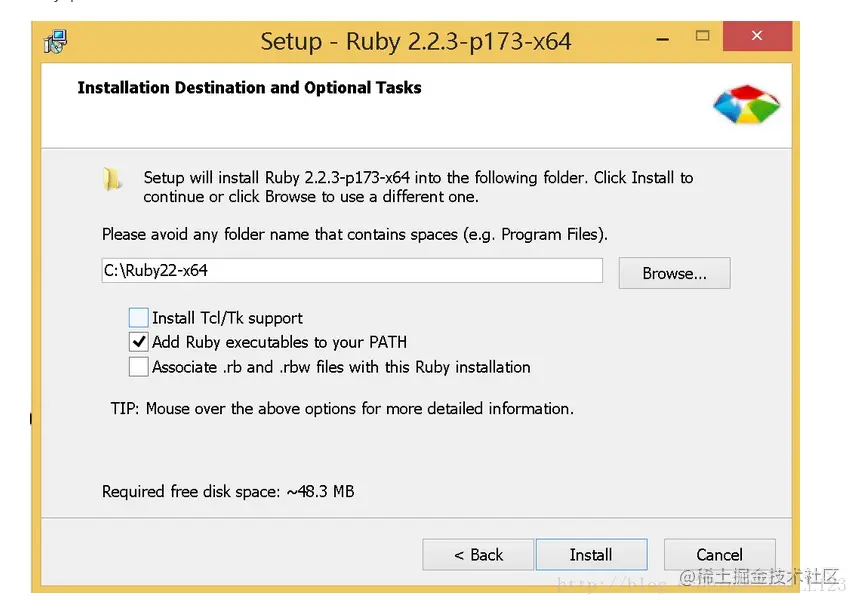Click the Setup installer icon in title bar

click(56, 41)
